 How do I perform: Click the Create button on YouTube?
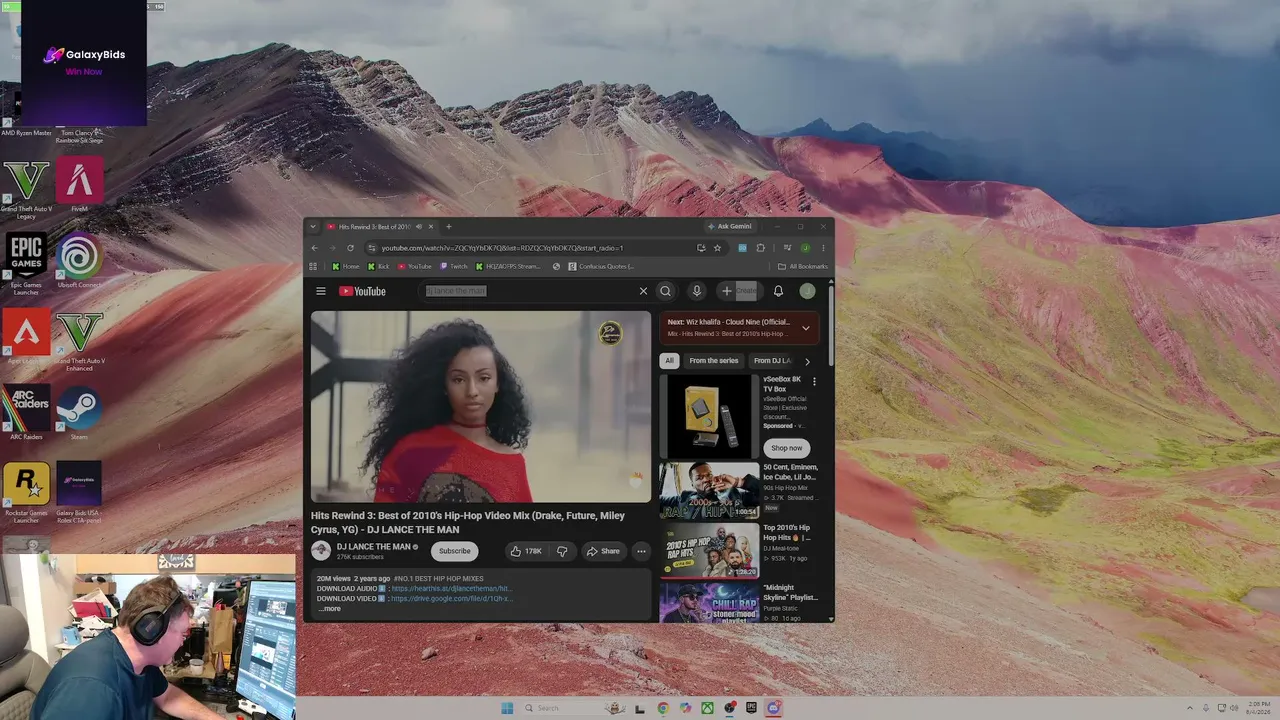click(739, 291)
